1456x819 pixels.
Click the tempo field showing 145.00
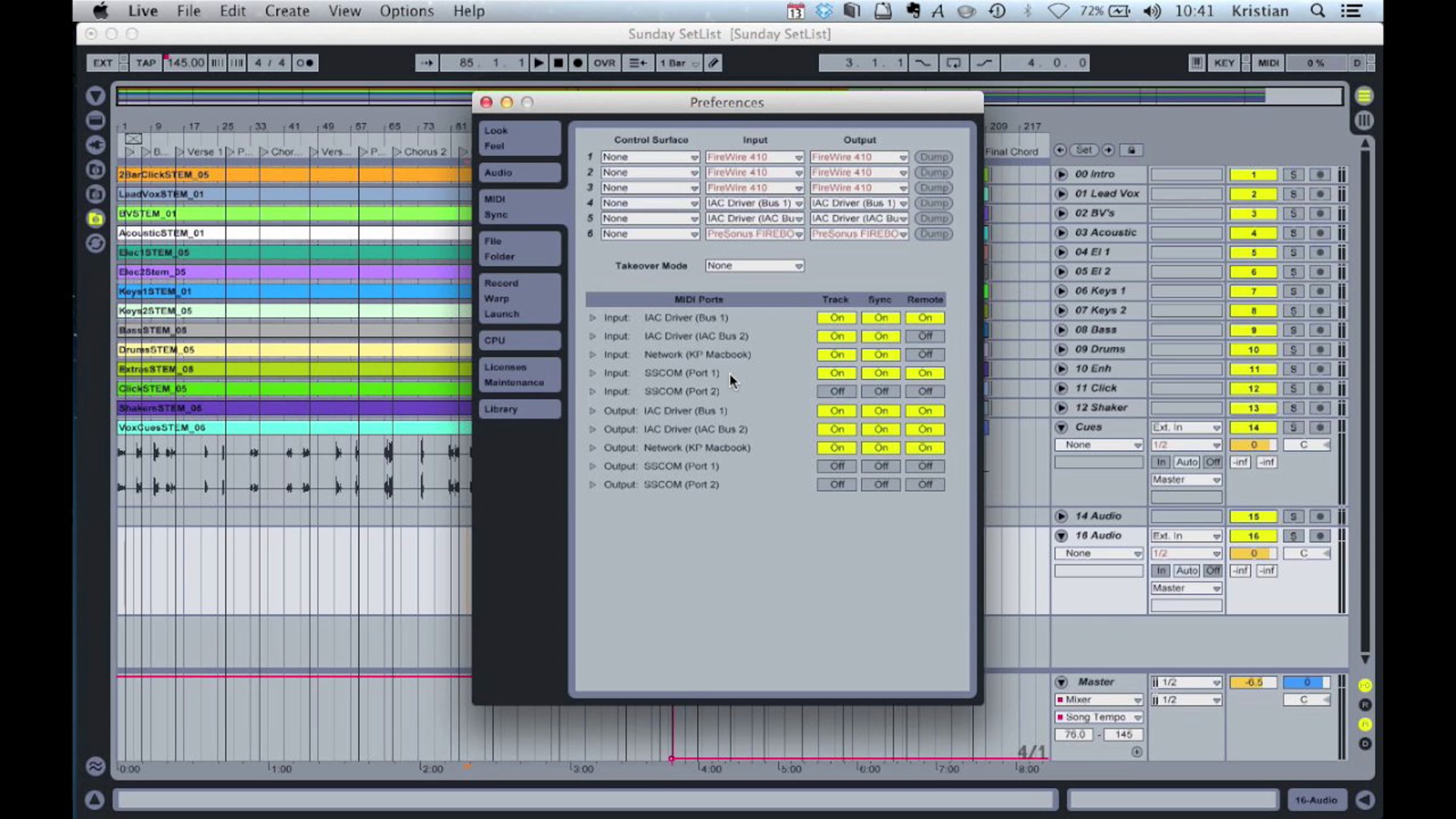(186, 63)
